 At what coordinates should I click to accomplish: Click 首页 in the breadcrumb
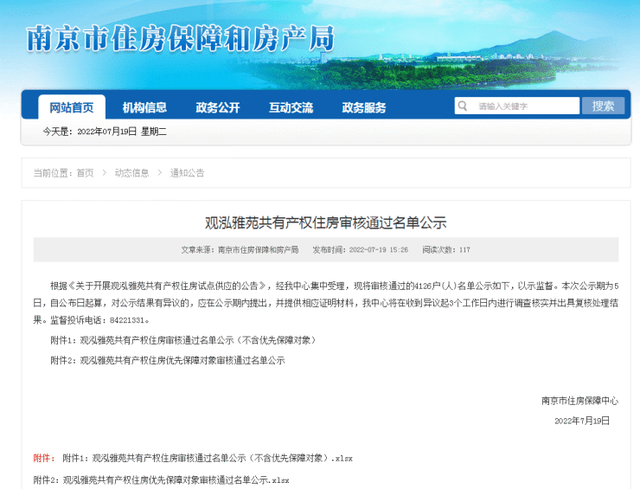point(85,173)
